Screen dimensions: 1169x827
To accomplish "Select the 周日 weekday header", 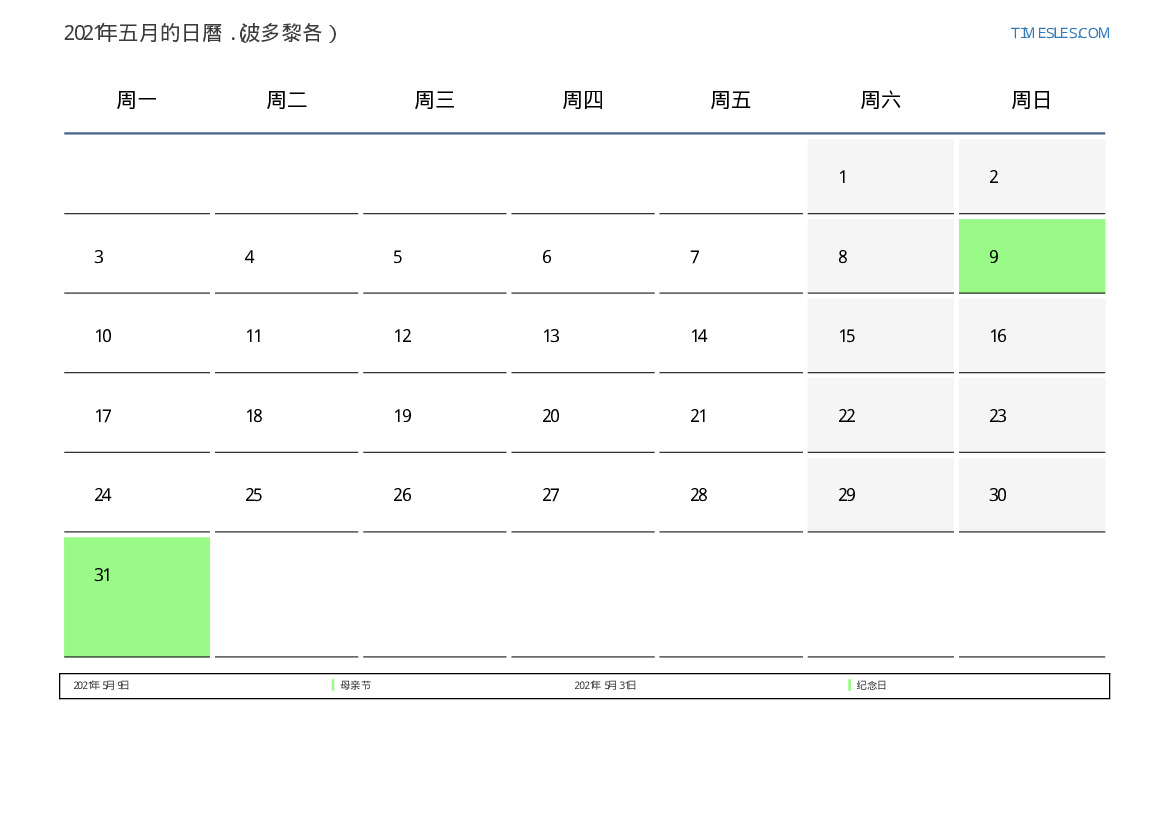I will [x=1032, y=100].
